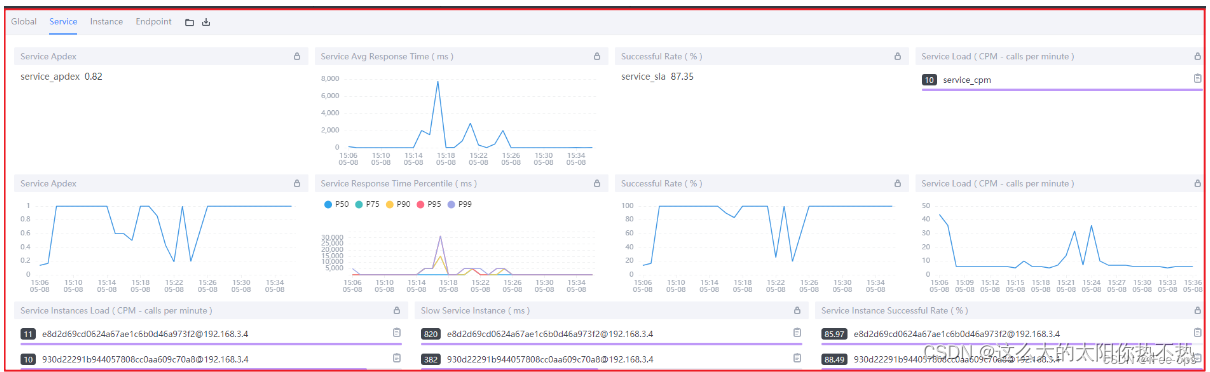Screen dimensions: 1210x372
Task: Switch to the Instance tab
Action: coord(106,21)
